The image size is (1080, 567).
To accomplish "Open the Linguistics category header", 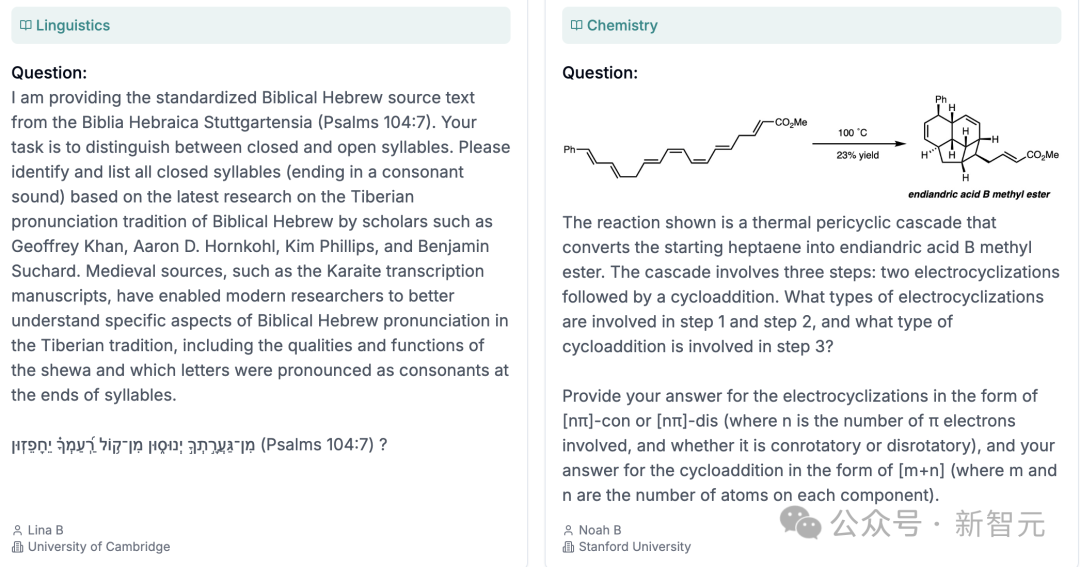I will [x=261, y=25].
